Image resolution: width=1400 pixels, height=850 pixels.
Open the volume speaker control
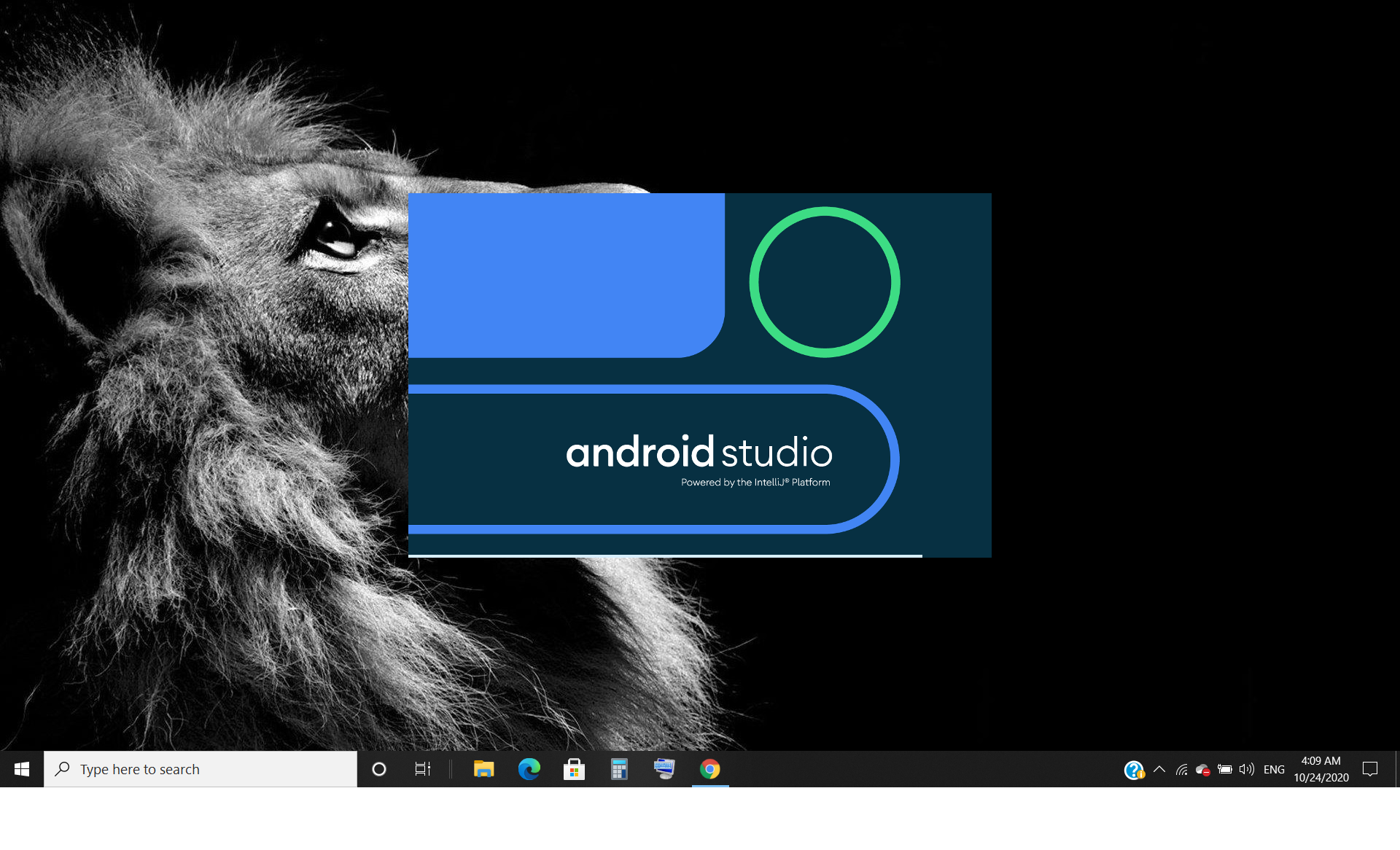pos(1247,769)
